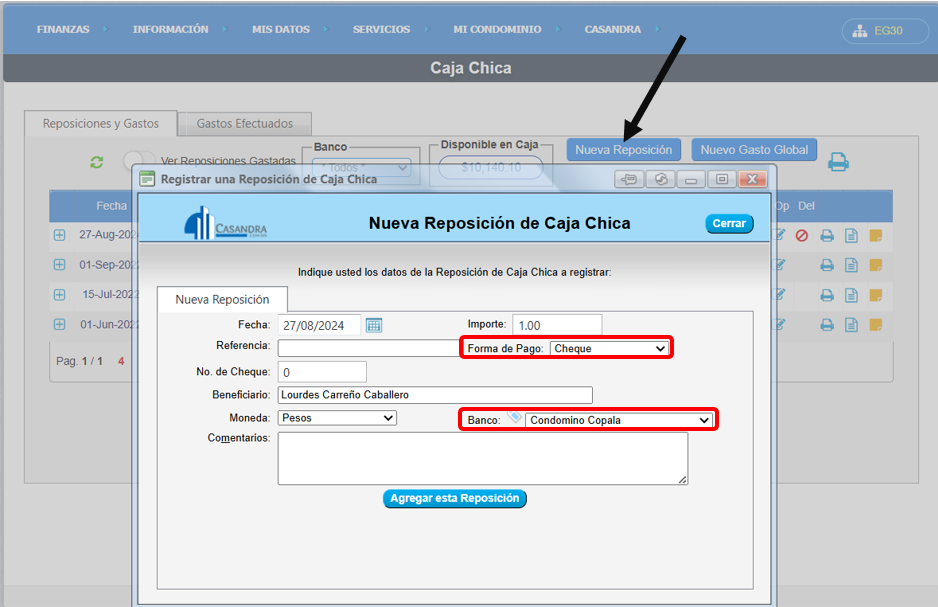
Task: Click the print icon in the 01-Sep row
Action: tap(827, 266)
